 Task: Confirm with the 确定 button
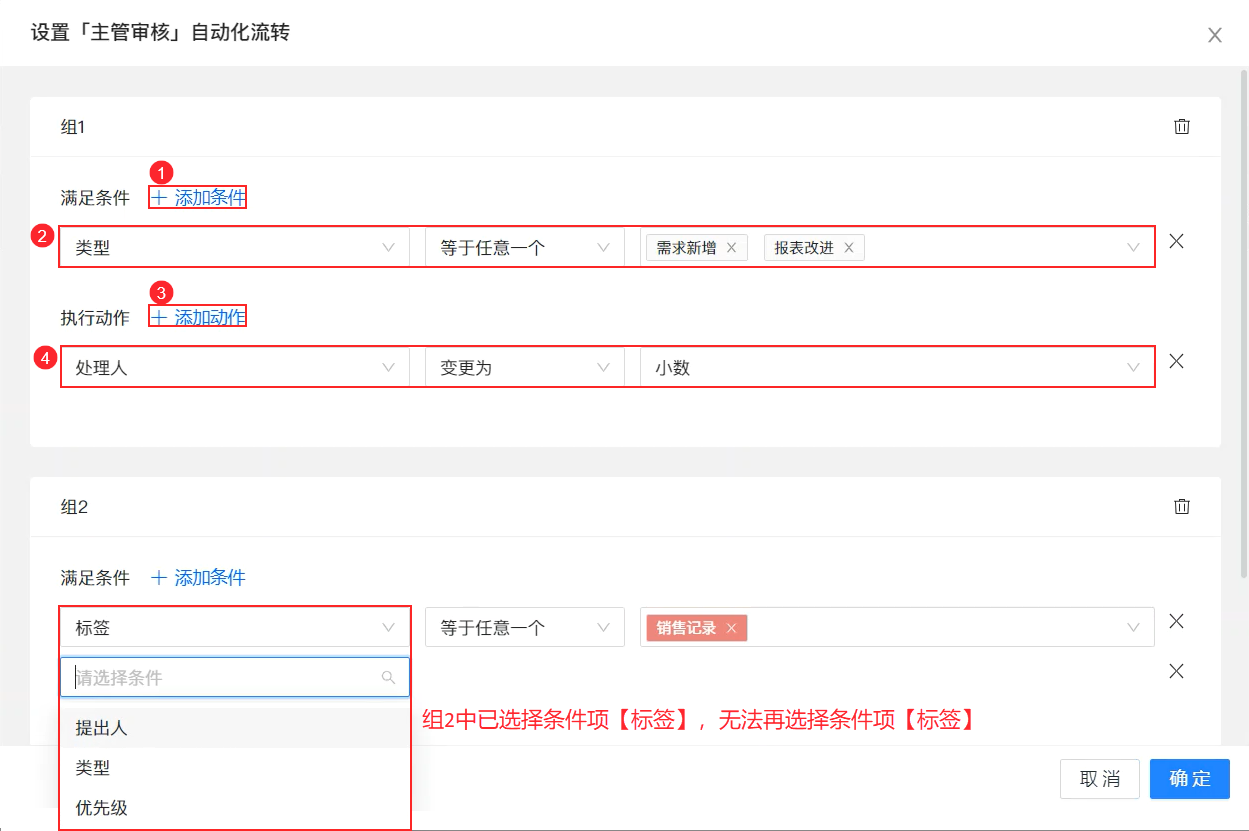coord(1190,779)
